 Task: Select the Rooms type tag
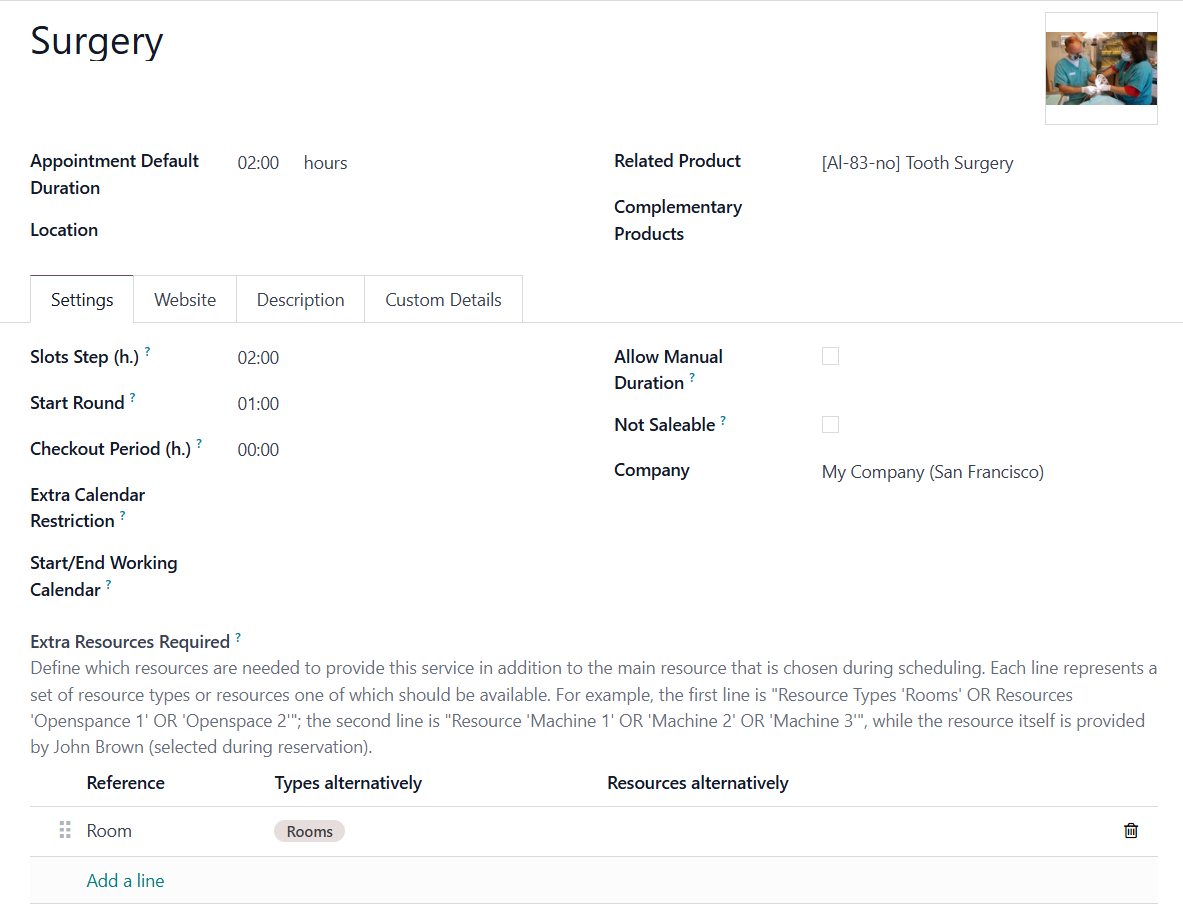coord(309,831)
